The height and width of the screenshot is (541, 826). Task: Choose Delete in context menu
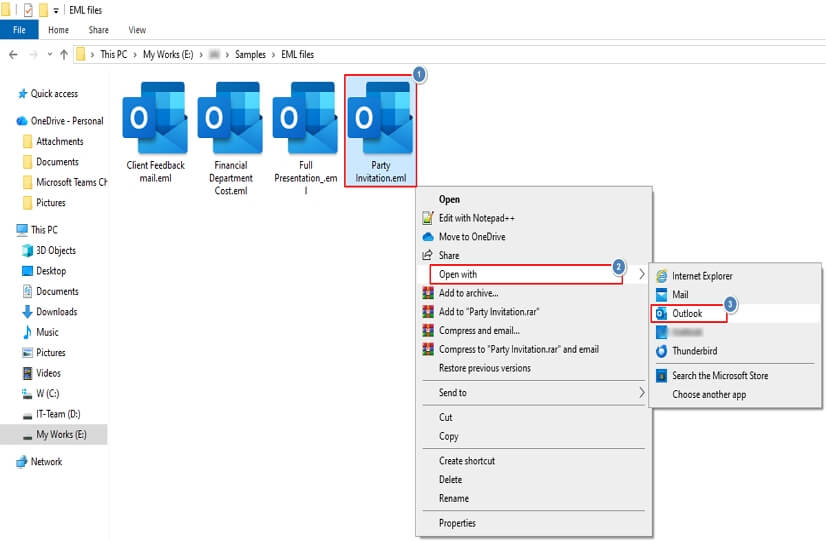click(450, 479)
